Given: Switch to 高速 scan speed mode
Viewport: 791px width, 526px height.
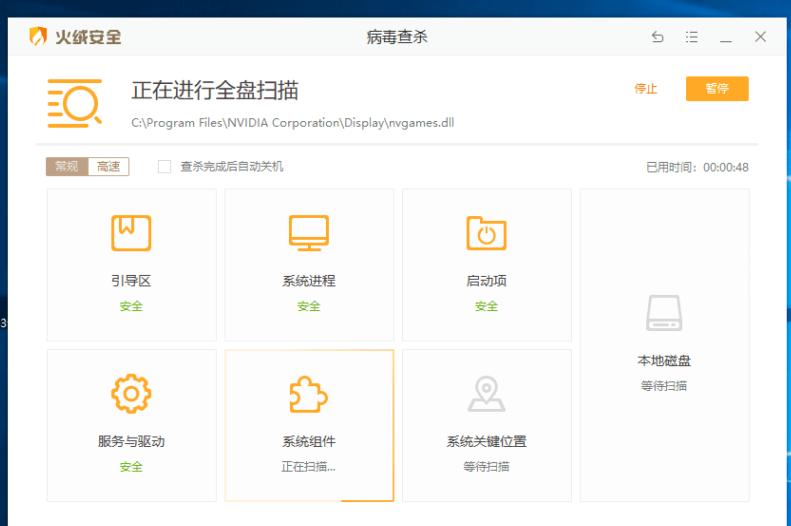Looking at the screenshot, I should click(108, 167).
